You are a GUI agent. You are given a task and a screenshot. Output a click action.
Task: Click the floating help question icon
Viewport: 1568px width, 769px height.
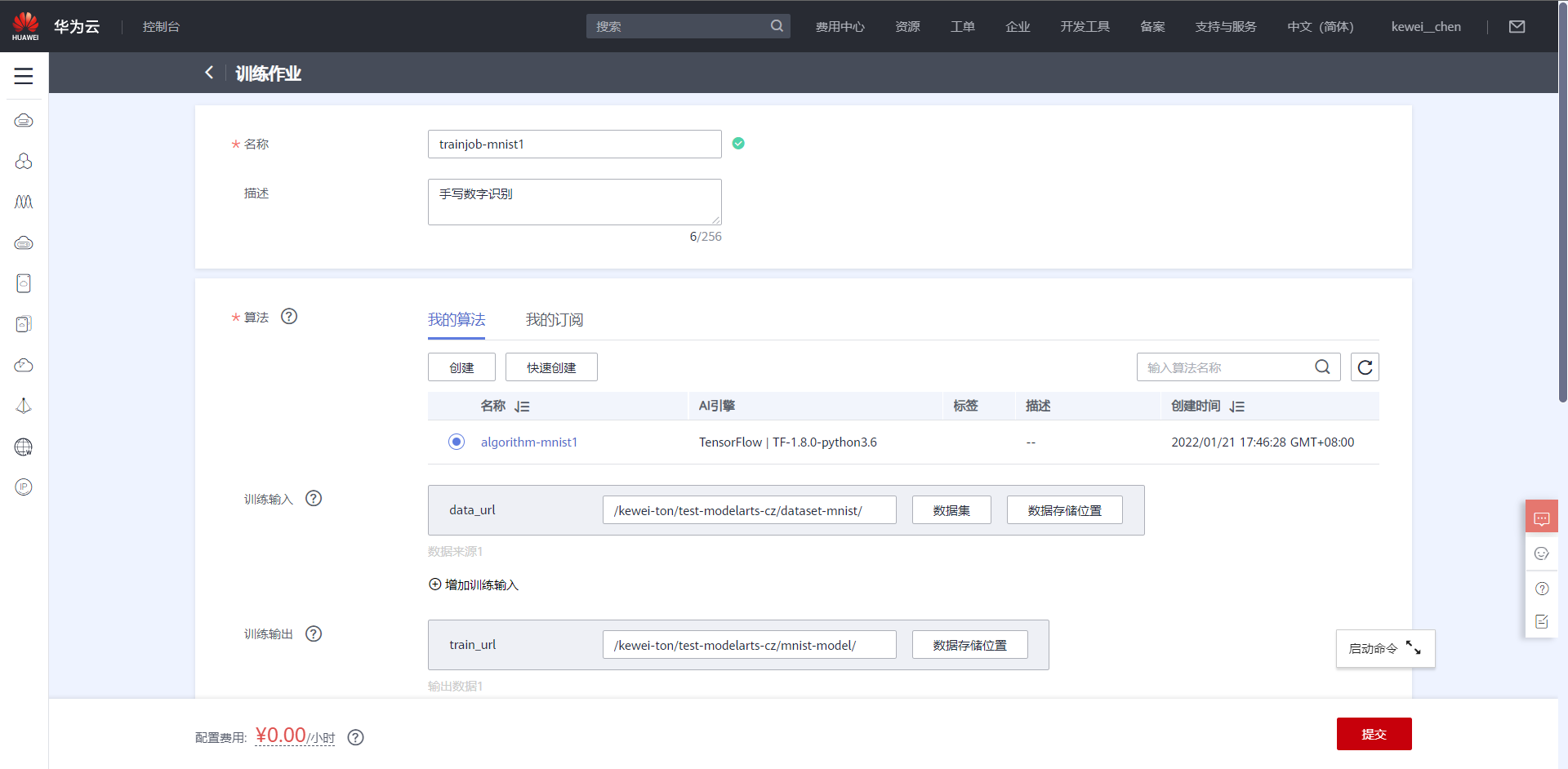(1542, 589)
